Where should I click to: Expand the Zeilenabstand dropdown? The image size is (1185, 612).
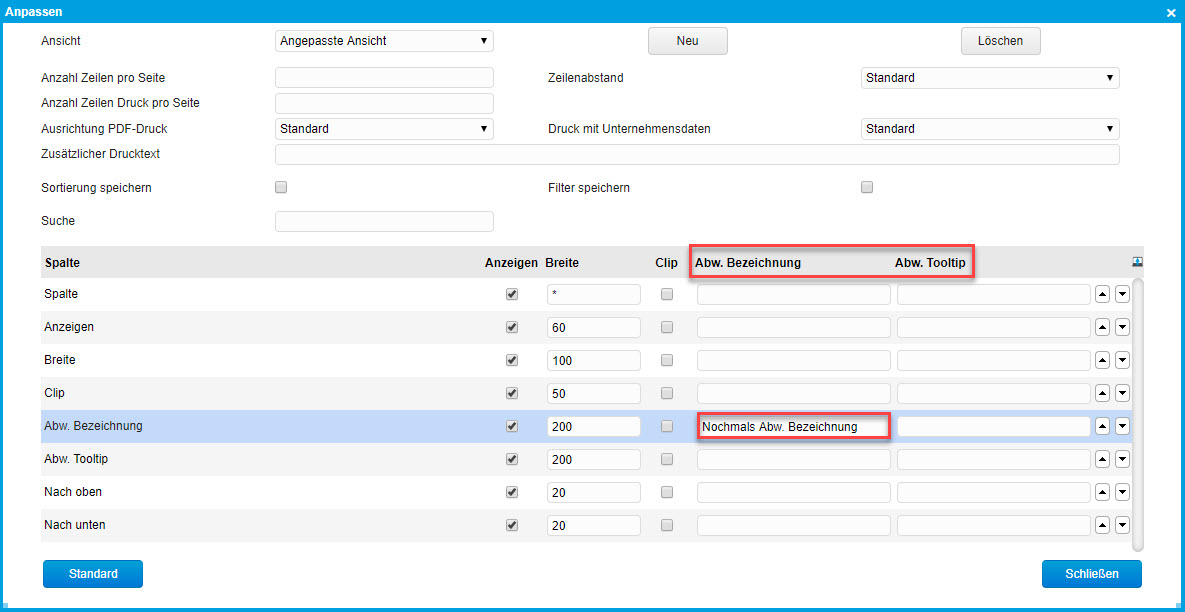[x=989, y=78]
